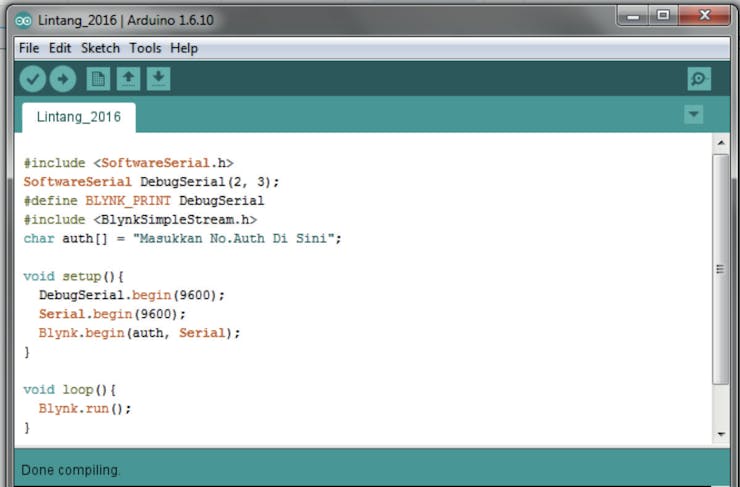Click the 'Masukkan No.Auth Di Sini' string
Viewport: 740px width, 487px height.
tap(234, 239)
